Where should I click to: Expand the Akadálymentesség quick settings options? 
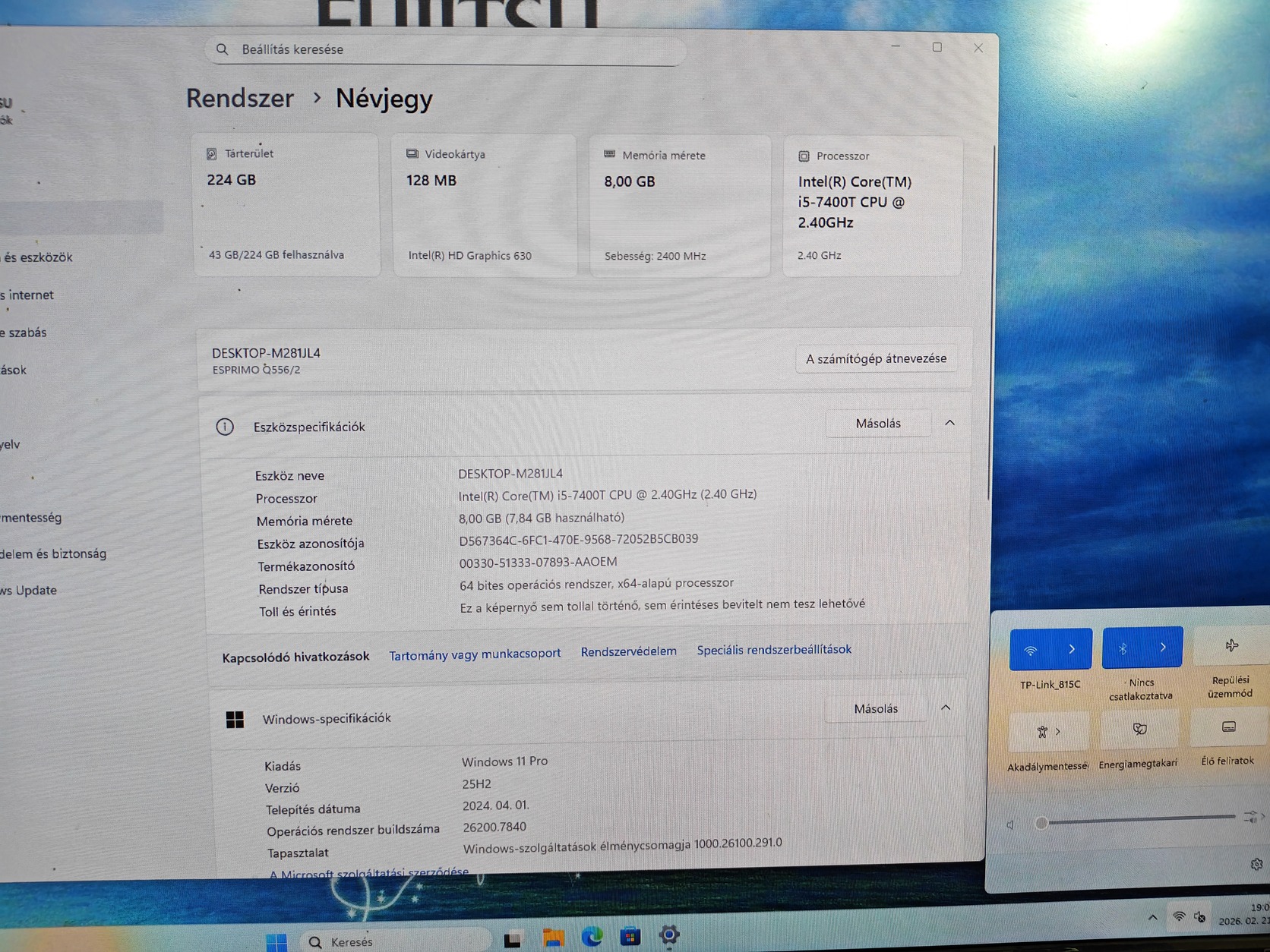[x=1049, y=732]
